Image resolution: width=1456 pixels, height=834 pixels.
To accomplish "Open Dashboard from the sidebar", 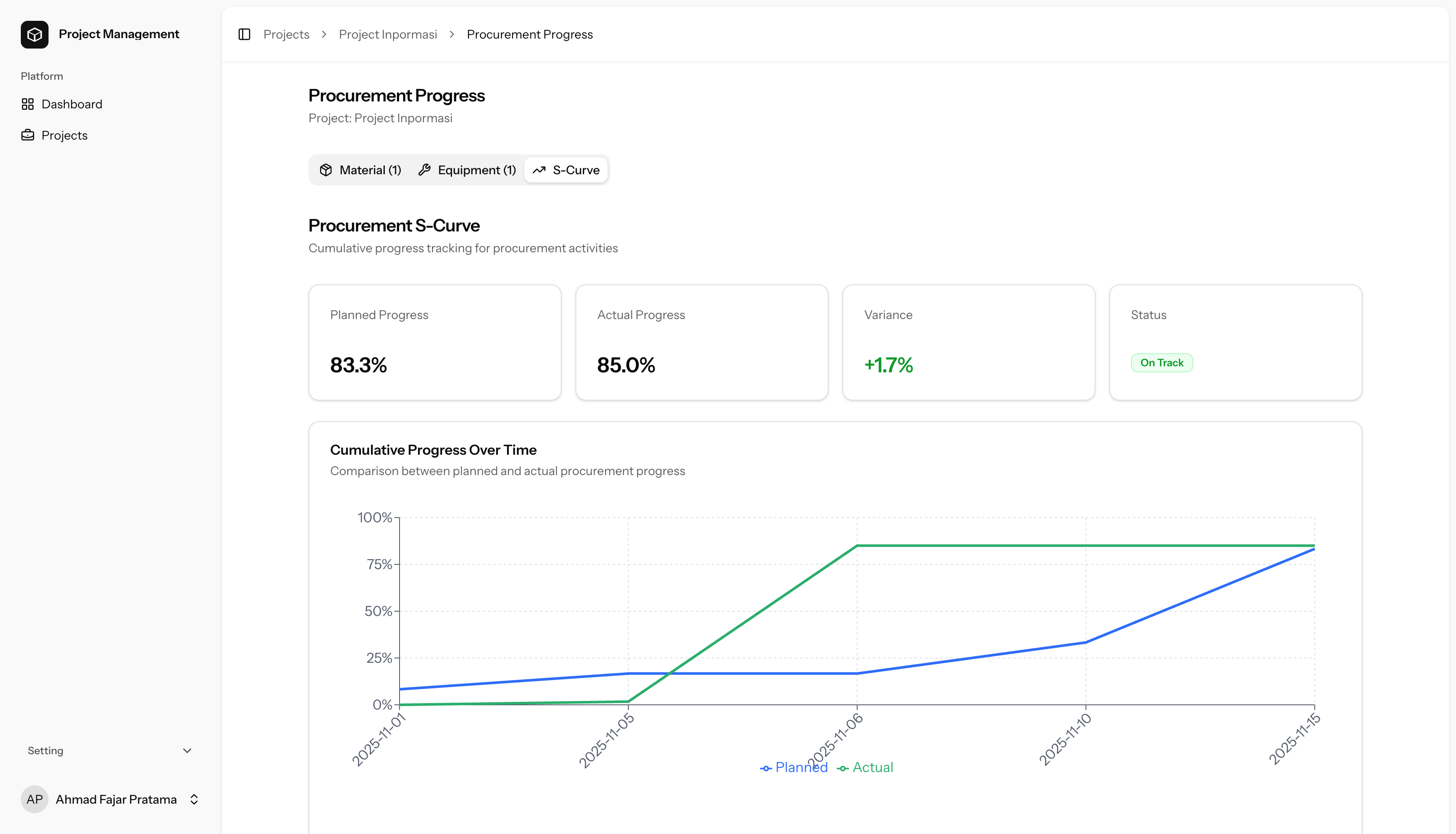I will pos(71,104).
